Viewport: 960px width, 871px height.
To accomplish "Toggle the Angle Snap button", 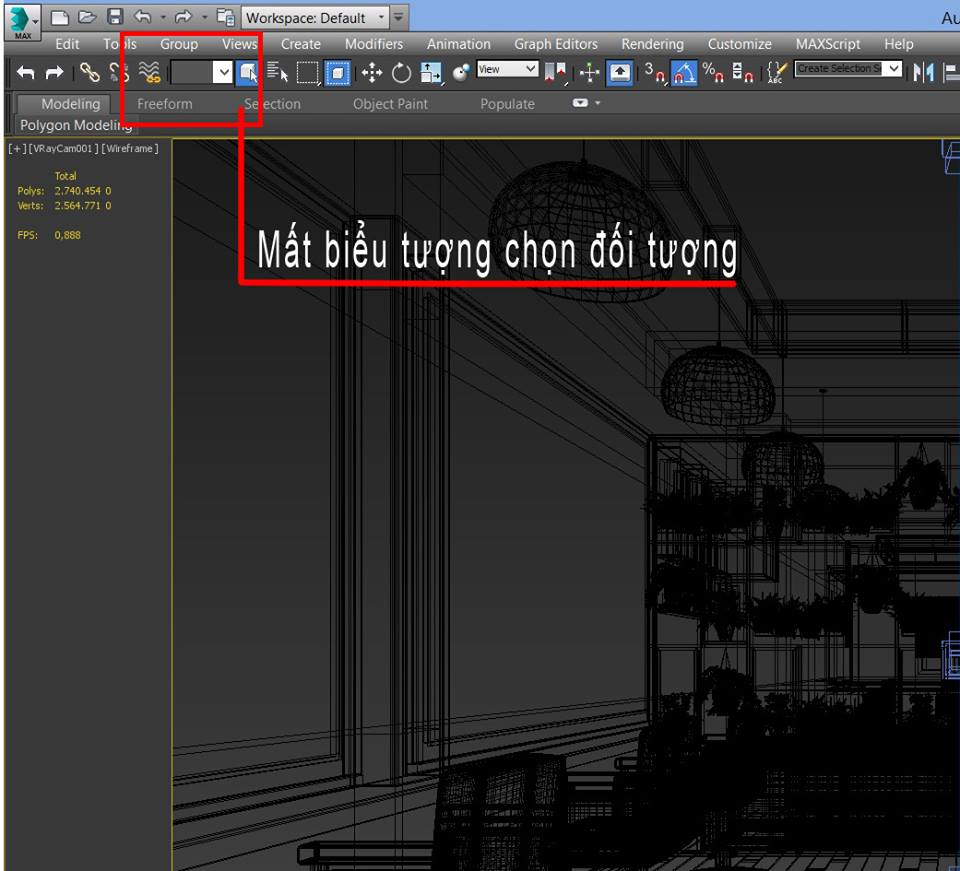I will pos(684,72).
